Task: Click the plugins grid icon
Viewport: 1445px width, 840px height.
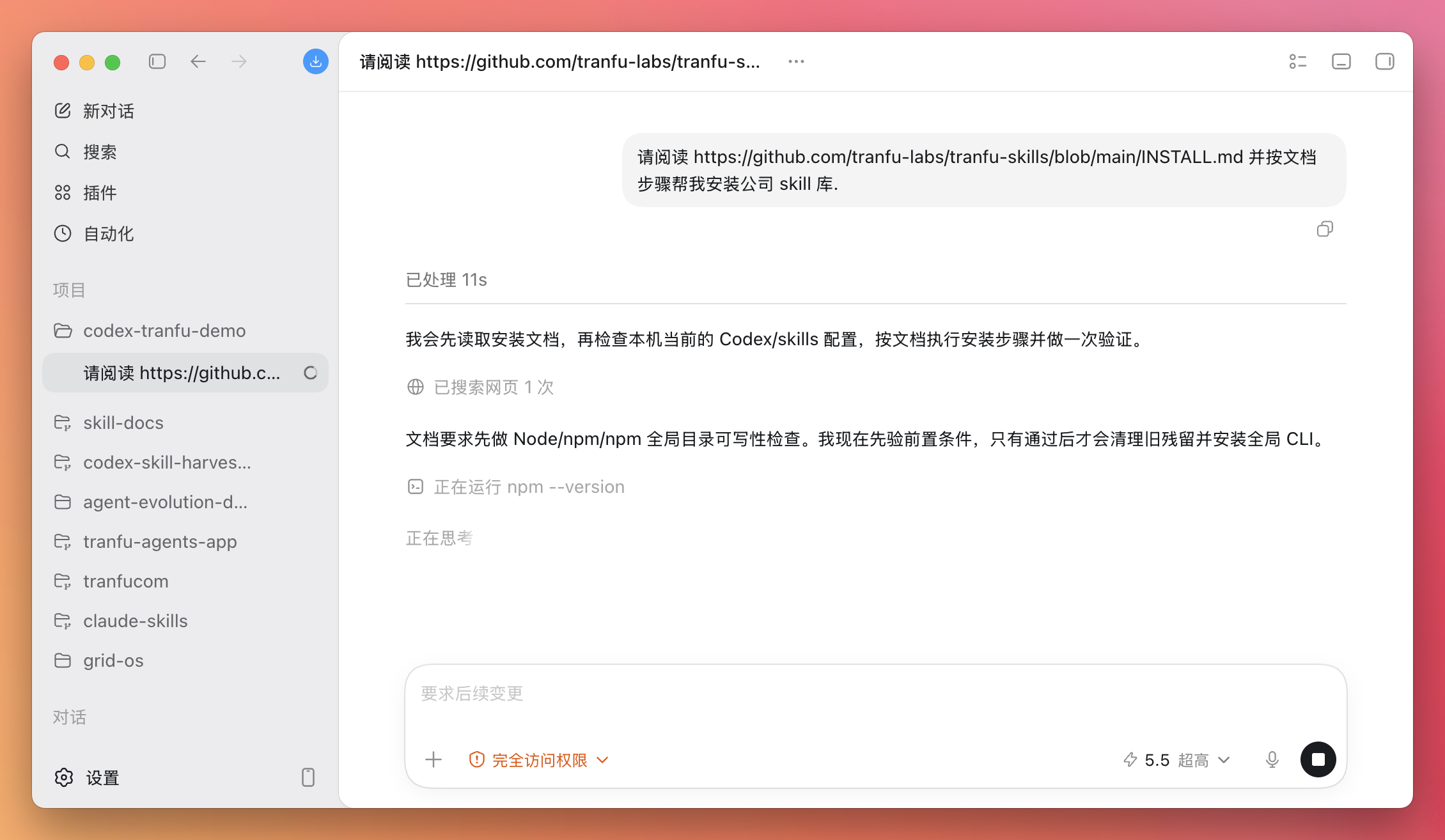Action: point(63,192)
